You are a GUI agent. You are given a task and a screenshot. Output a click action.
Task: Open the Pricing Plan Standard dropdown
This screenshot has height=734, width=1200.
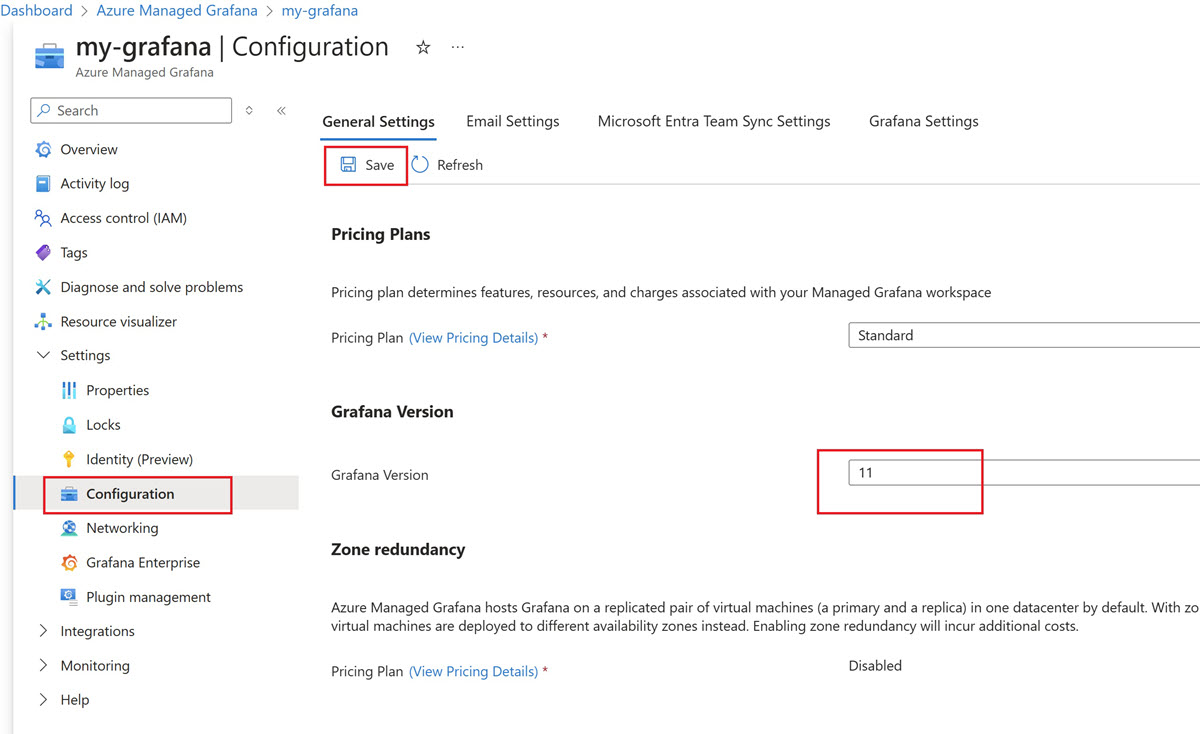(x=1020, y=336)
